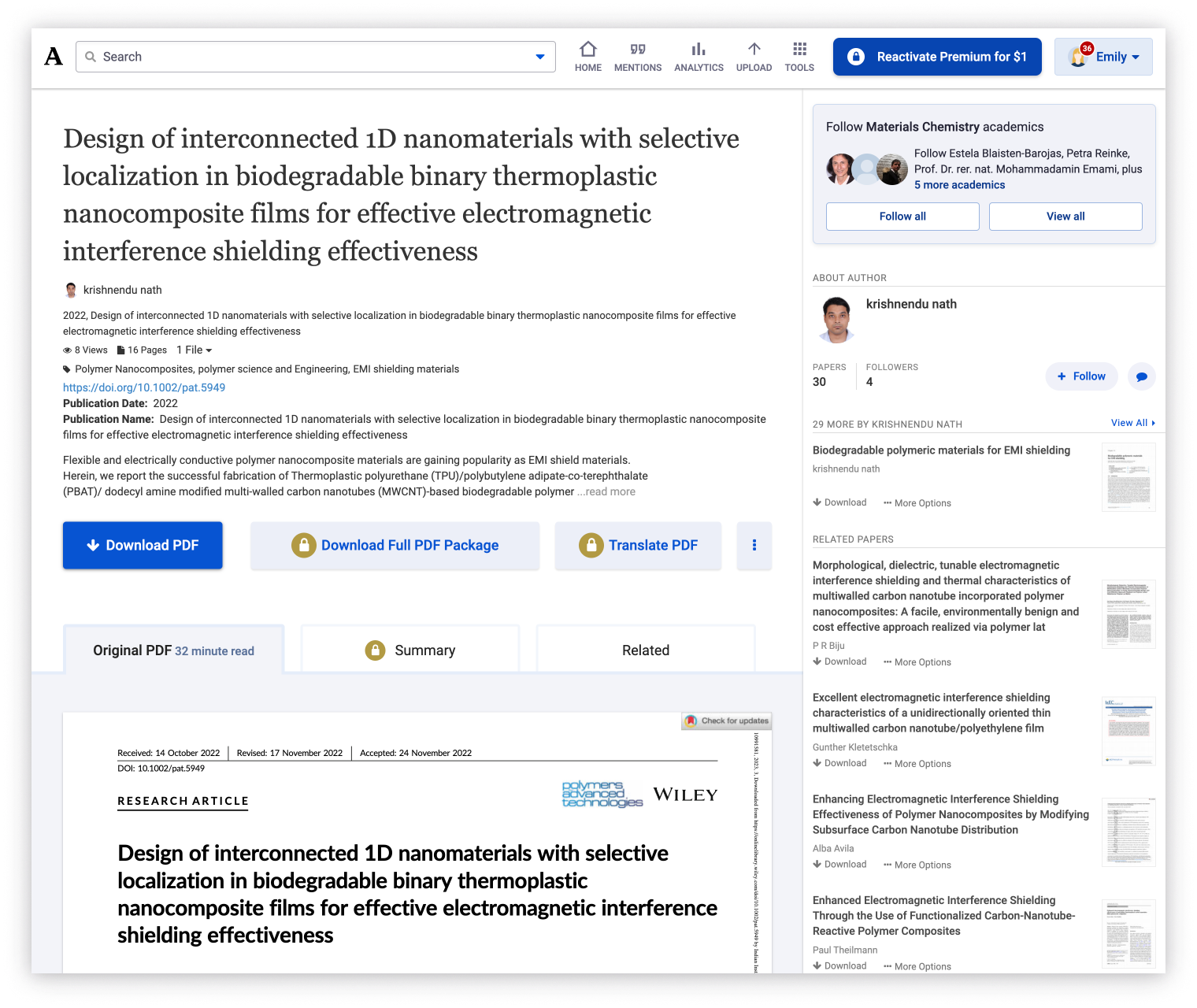Open Enhanced Electromagnetic Interference Shielding paper link
Image resolution: width=1197 pixels, height=1008 pixels.
tap(943, 915)
